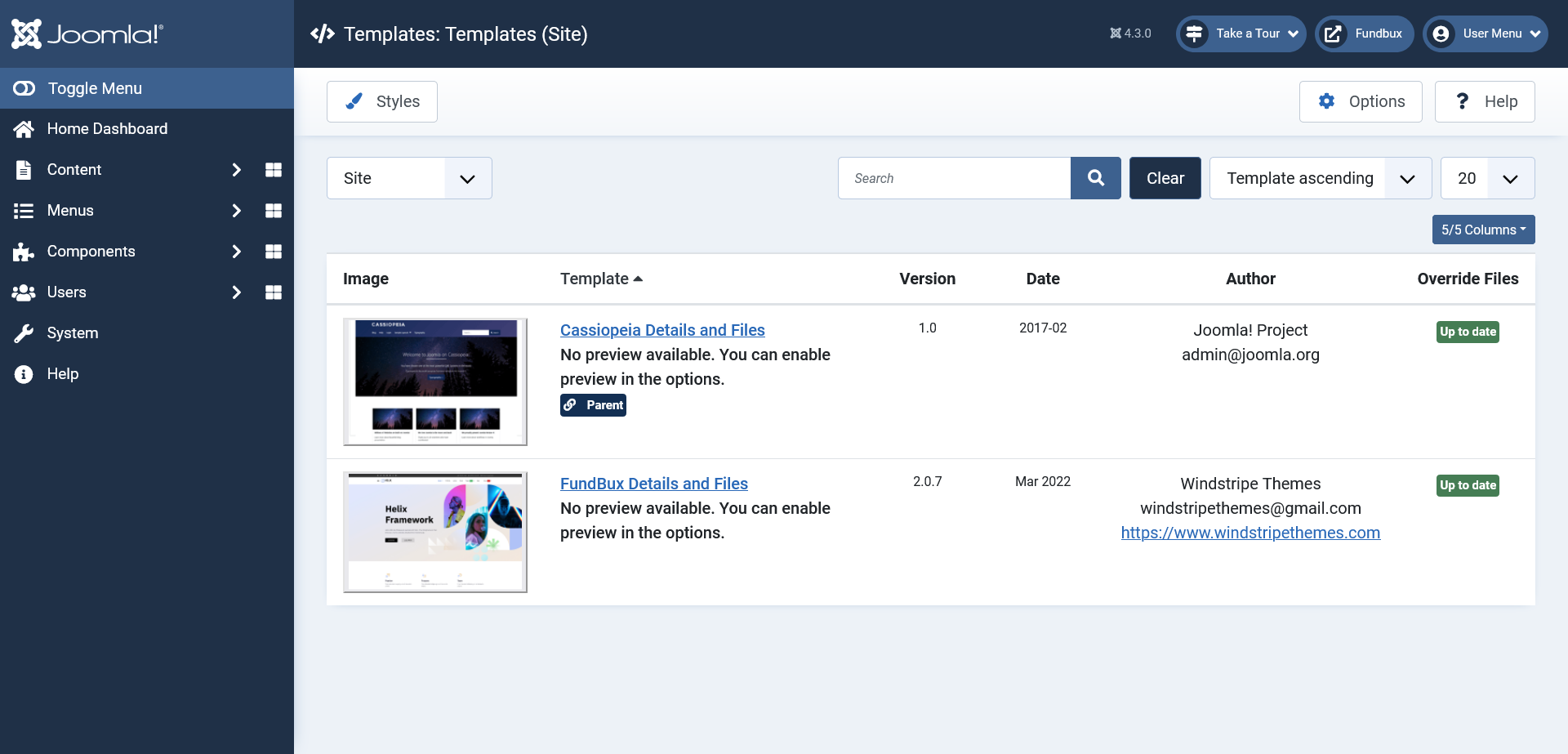Expand the Users submenu chevron
Image resolution: width=1568 pixels, height=754 pixels.
point(236,292)
